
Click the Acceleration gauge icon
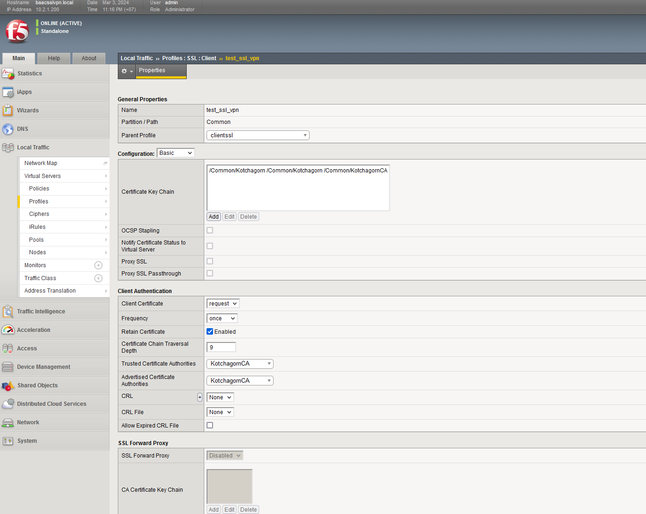click(8, 330)
